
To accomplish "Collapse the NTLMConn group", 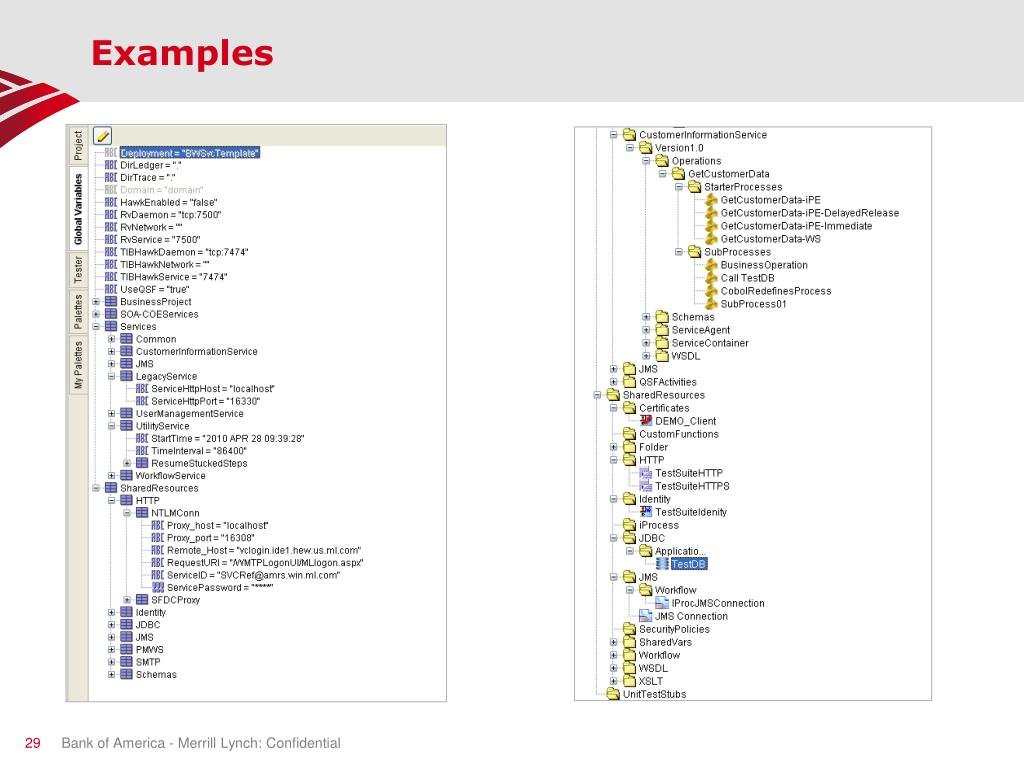I will (127, 513).
